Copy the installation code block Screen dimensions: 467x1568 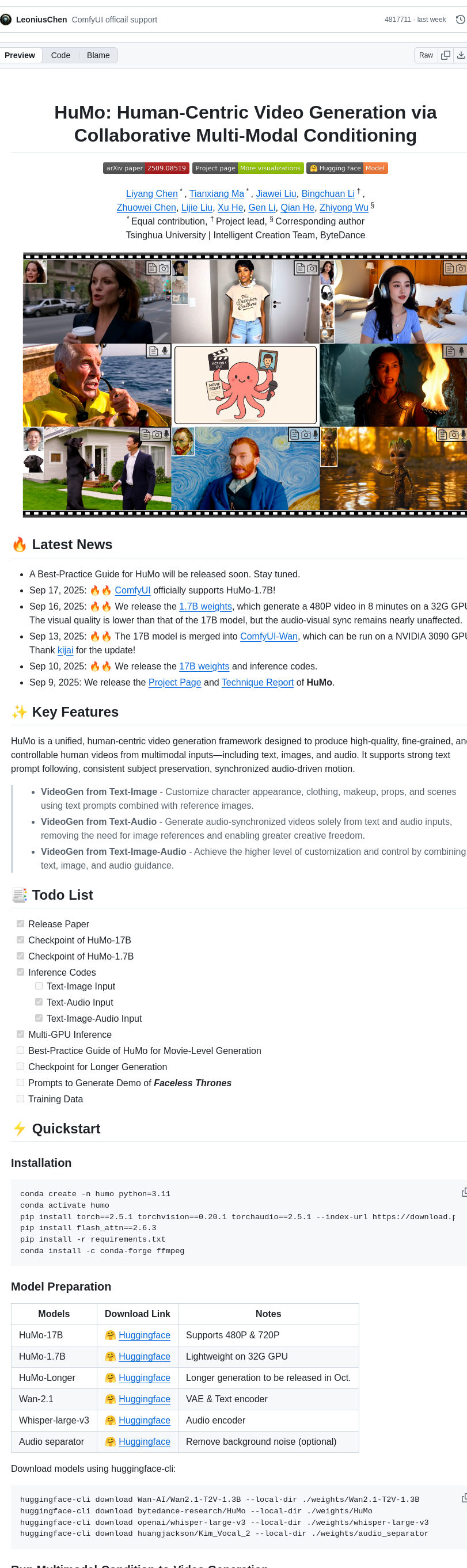[x=464, y=1192]
